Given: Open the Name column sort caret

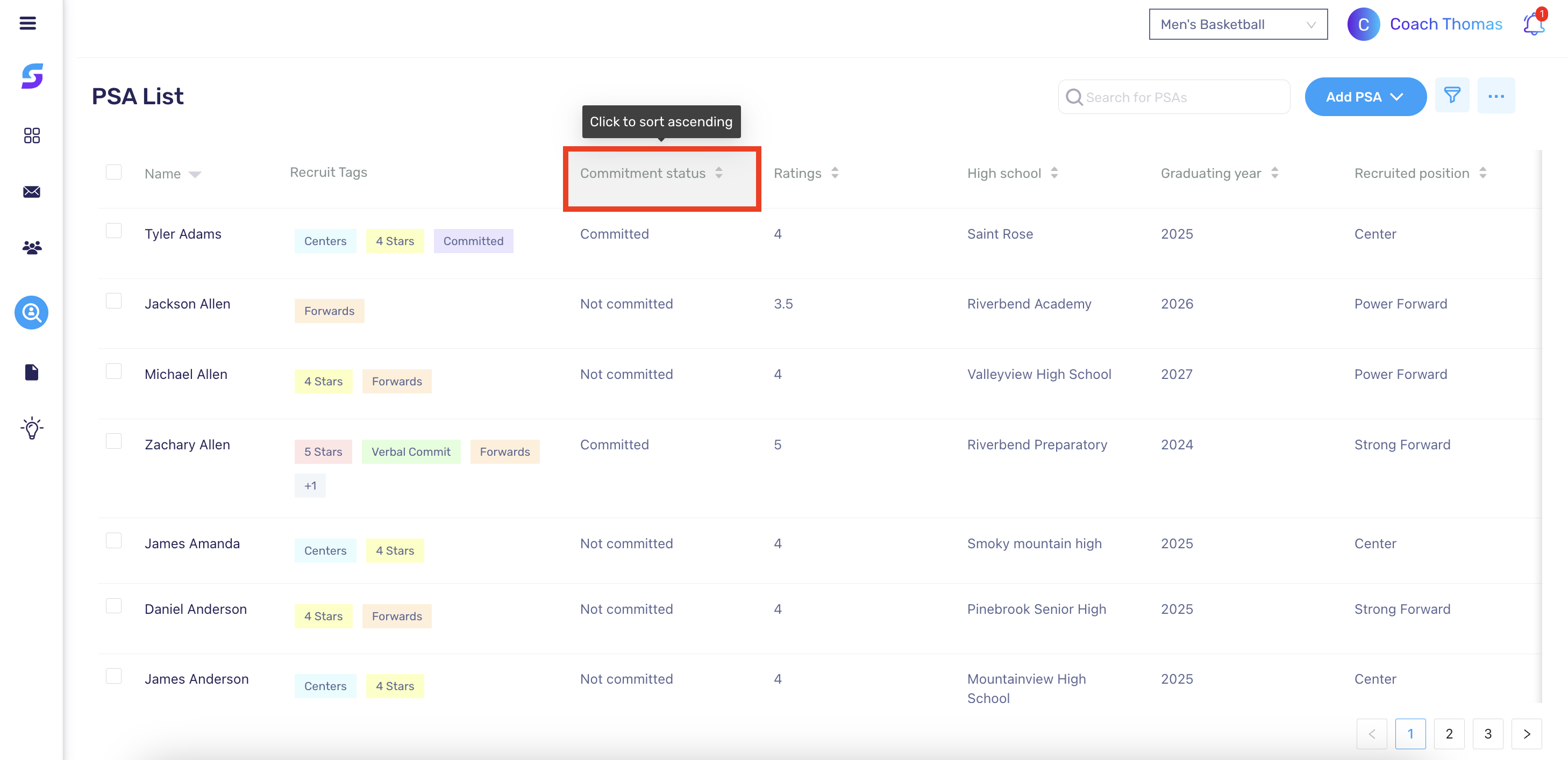Looking at the screenshot, I should pyautogui.click(x=195, y=175).
